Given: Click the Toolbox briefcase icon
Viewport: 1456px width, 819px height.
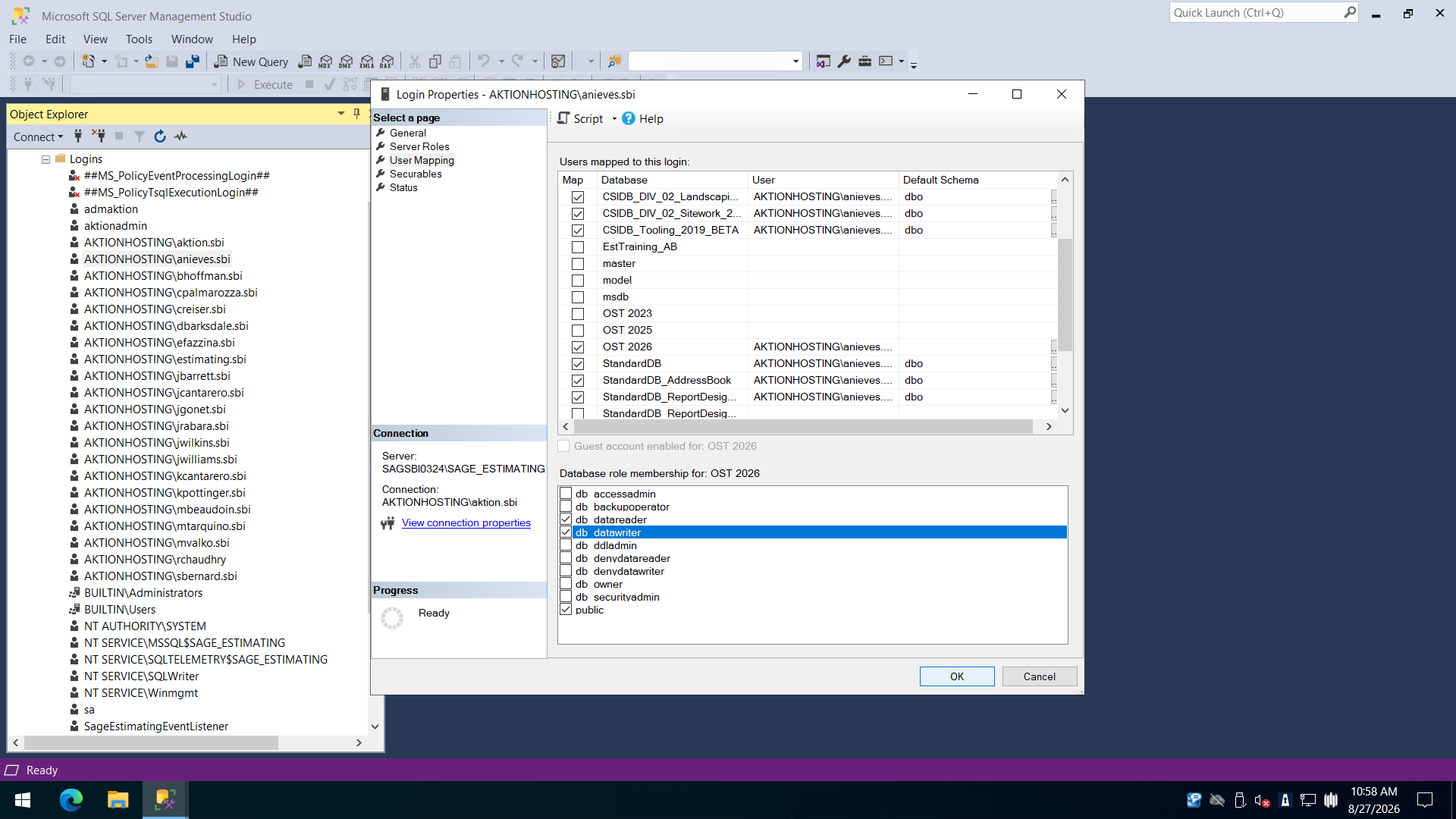Looking at the screenshot, I should coord(864,61).
